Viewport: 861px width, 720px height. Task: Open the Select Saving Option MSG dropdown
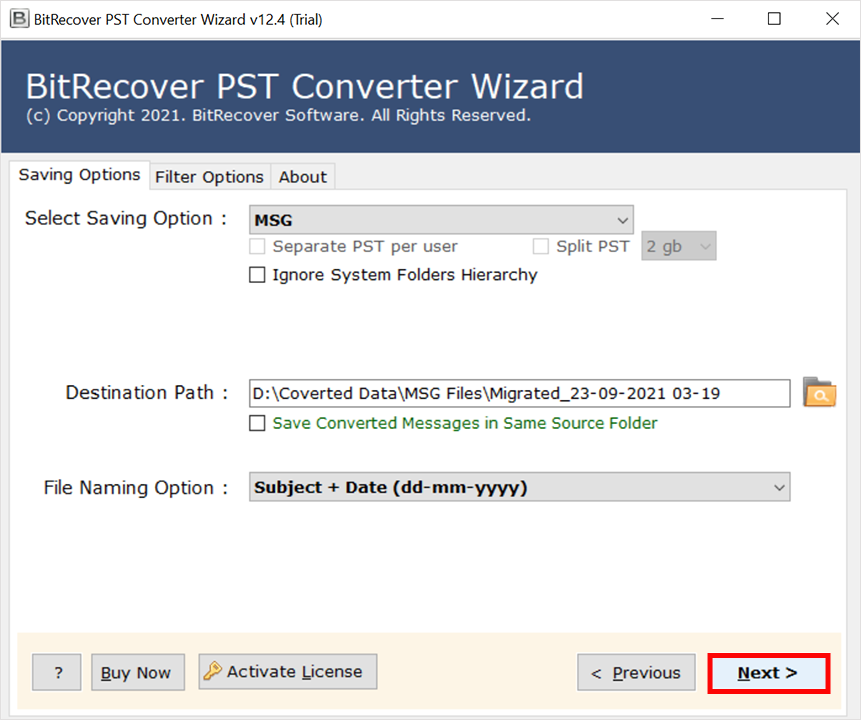coord(441,220)
